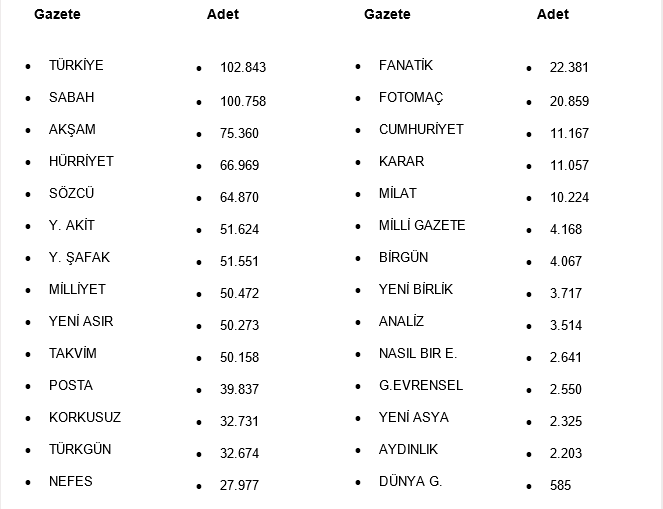Select the SABAH list item
This screenshot has width=663, height=509.
(71, 97)
